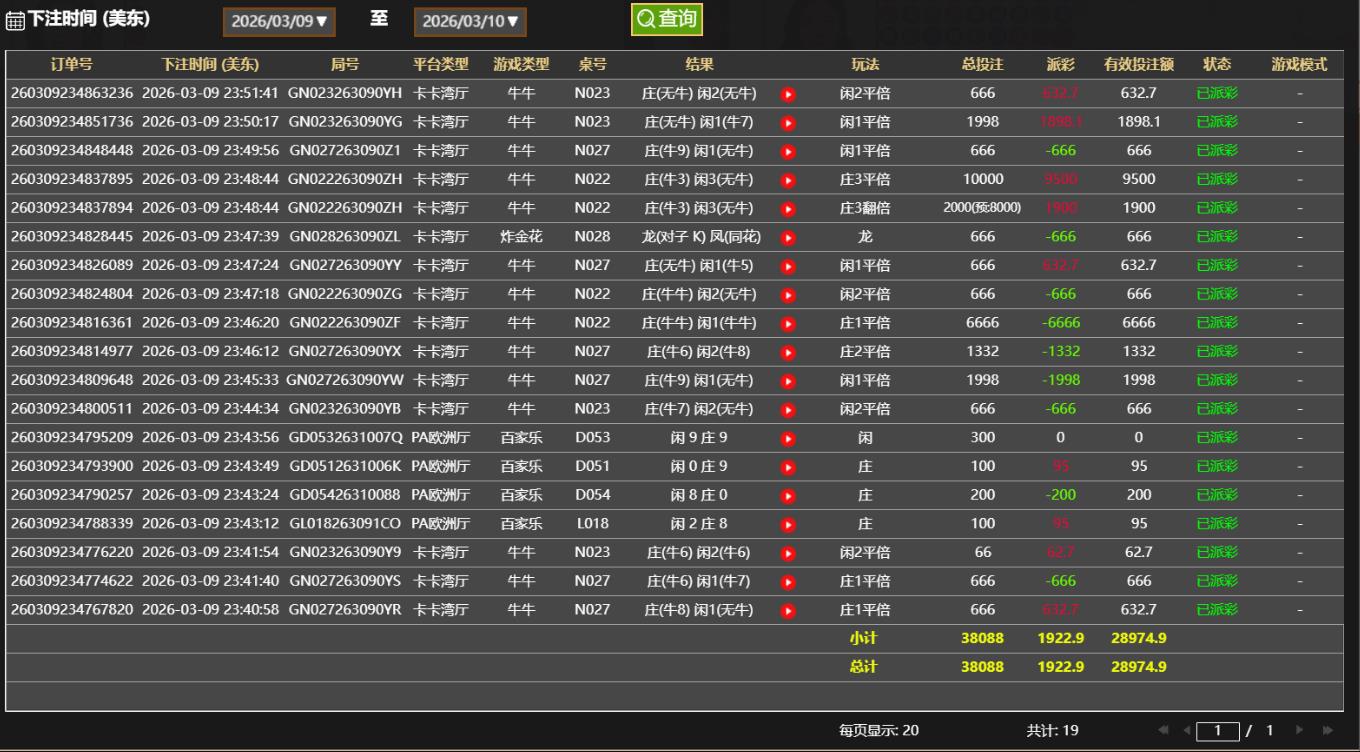1360x752 pixels.
Task: Click calendar icon beside 下注时间 label
Action: coord(15,21)
